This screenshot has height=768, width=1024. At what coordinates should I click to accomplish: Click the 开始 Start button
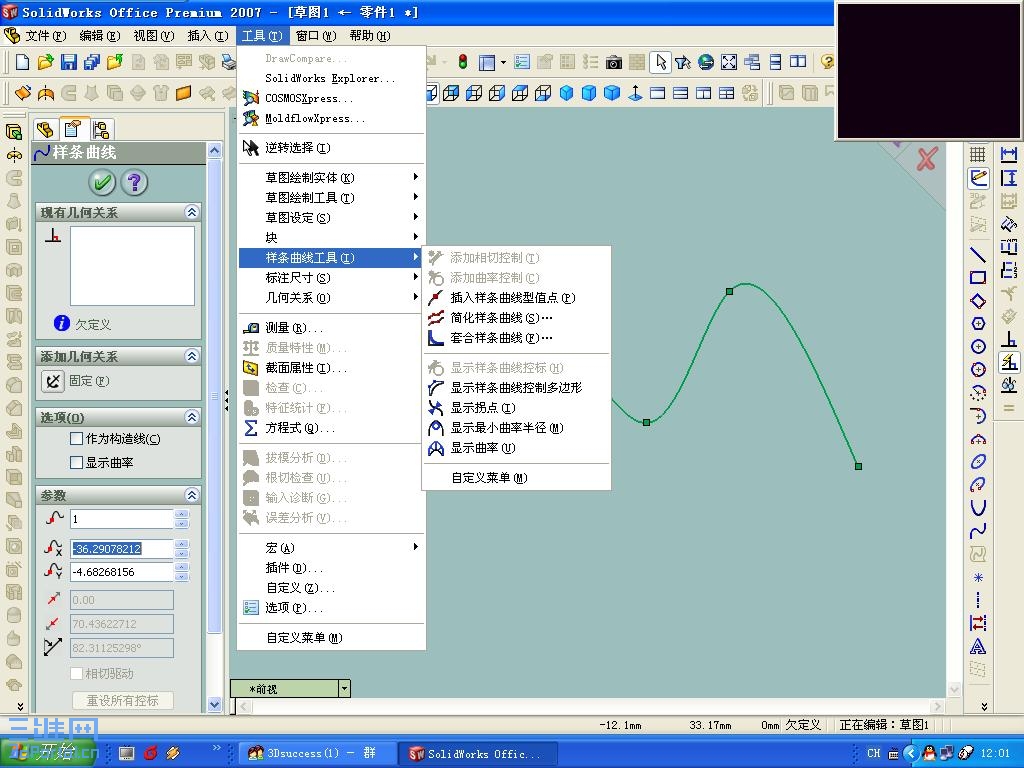(x=48, y=753)
